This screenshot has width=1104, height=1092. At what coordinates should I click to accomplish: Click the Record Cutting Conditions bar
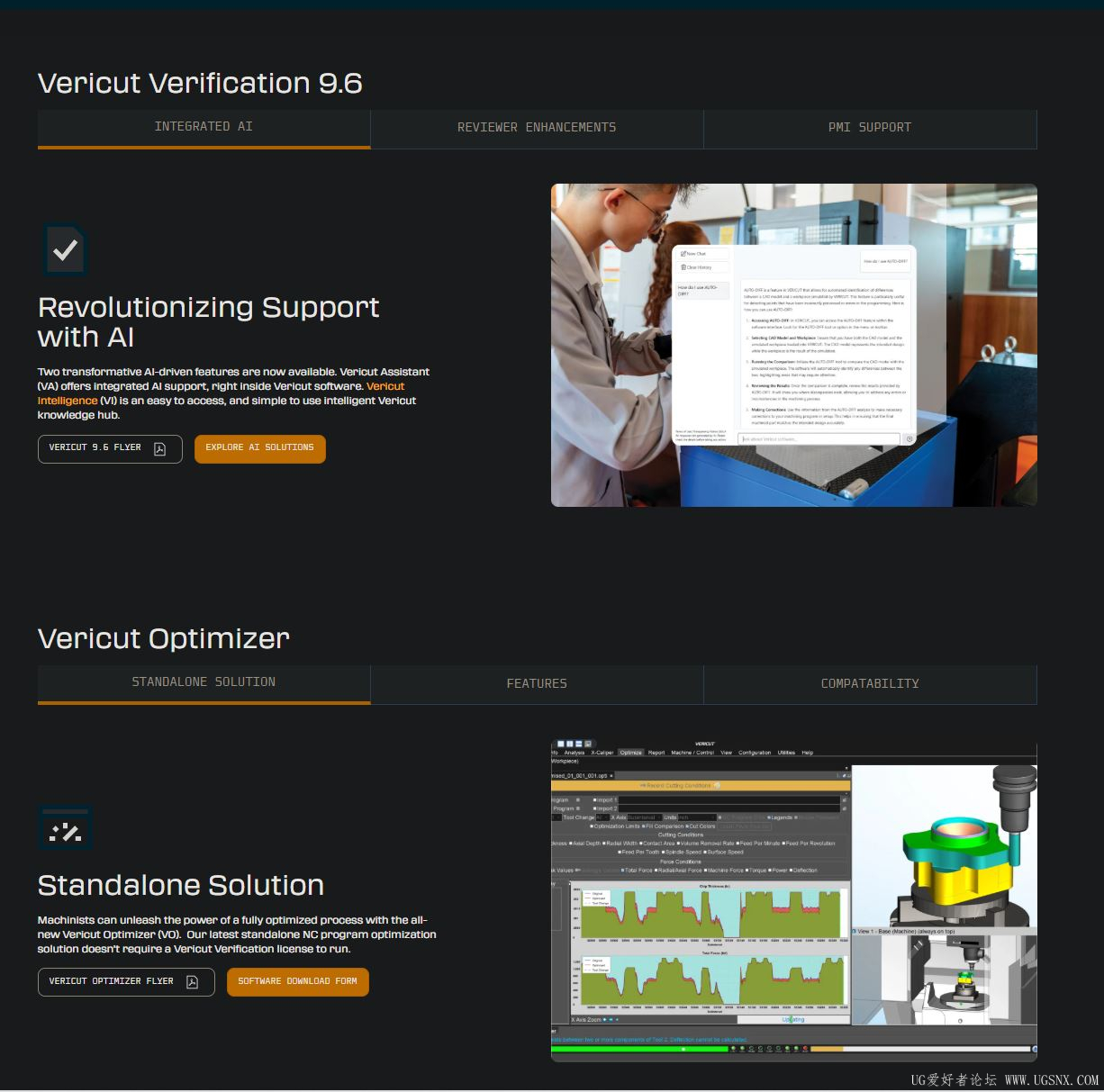(x=701, y=785)
